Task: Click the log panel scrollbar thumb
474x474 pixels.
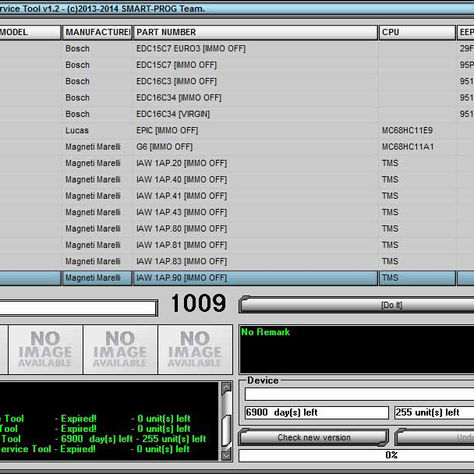Action: pyautogui.click(x=227, y=430)
